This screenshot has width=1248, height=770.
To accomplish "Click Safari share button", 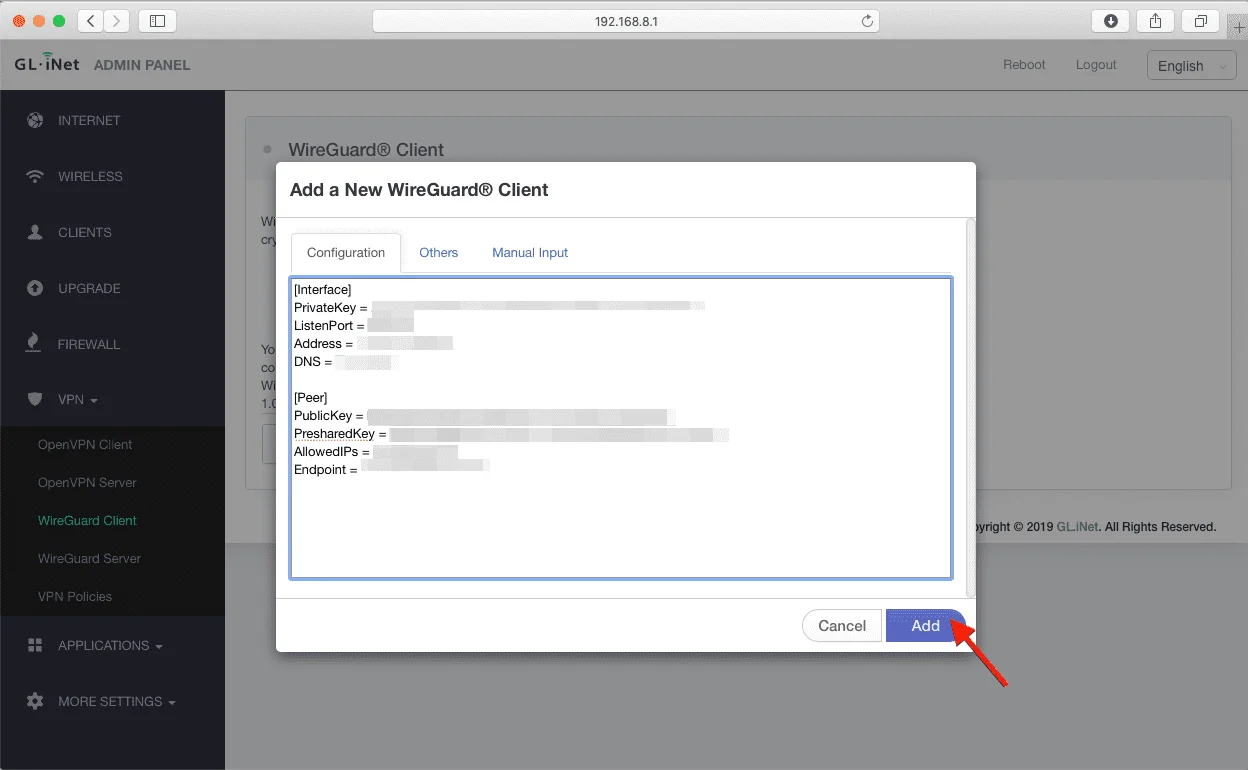I will 1155,21.
